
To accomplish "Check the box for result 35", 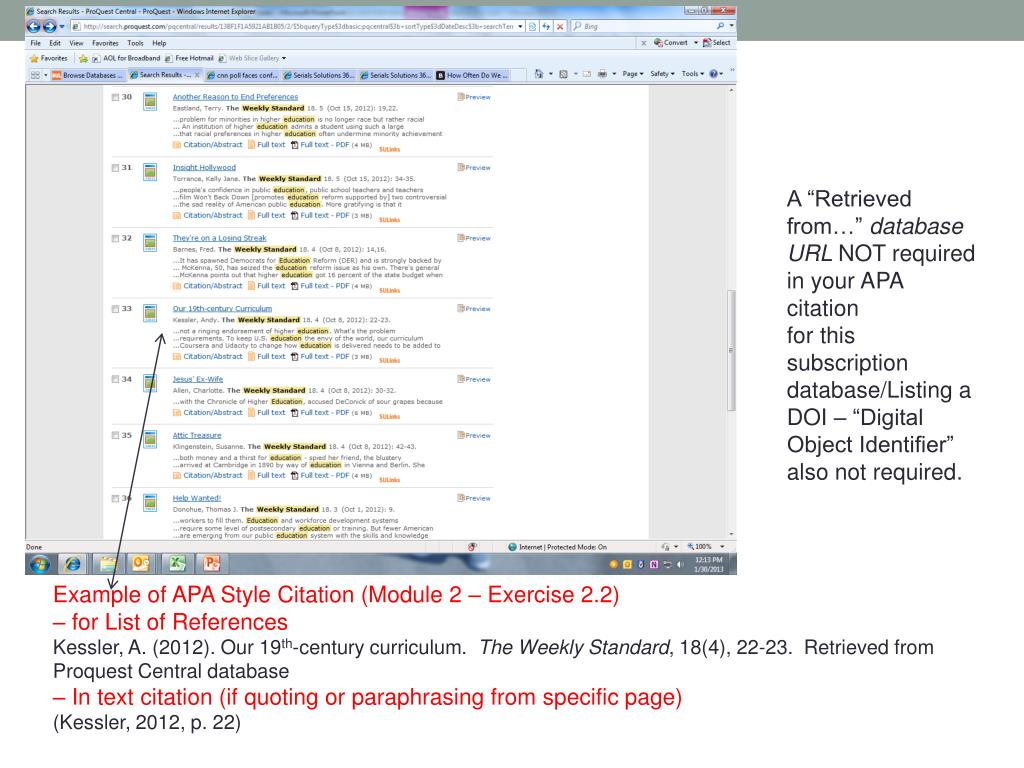I will click(x=116, y=436).
